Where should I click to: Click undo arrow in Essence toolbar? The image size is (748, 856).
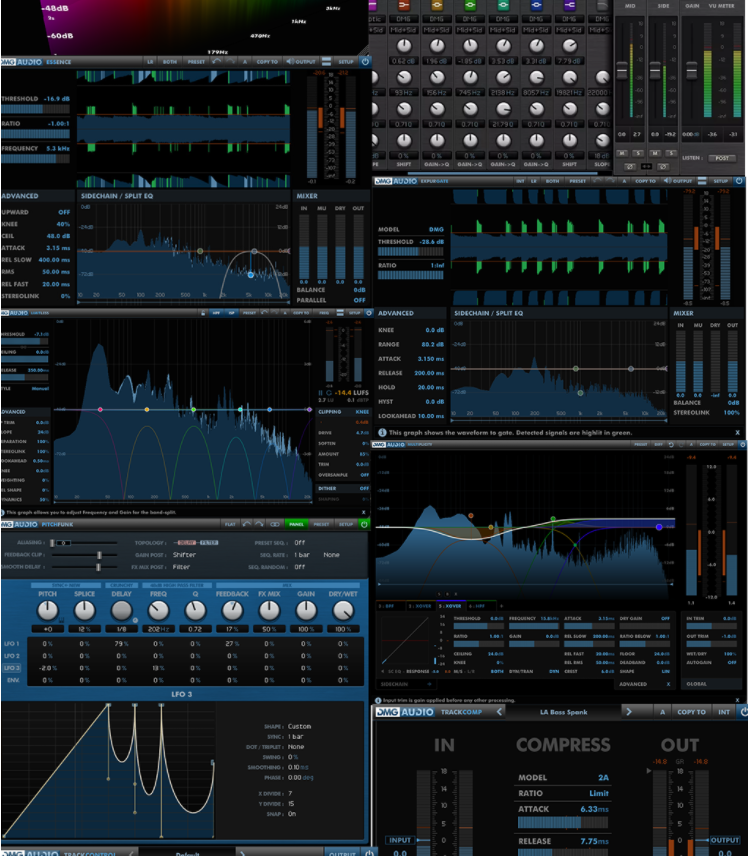coord(217,62)
